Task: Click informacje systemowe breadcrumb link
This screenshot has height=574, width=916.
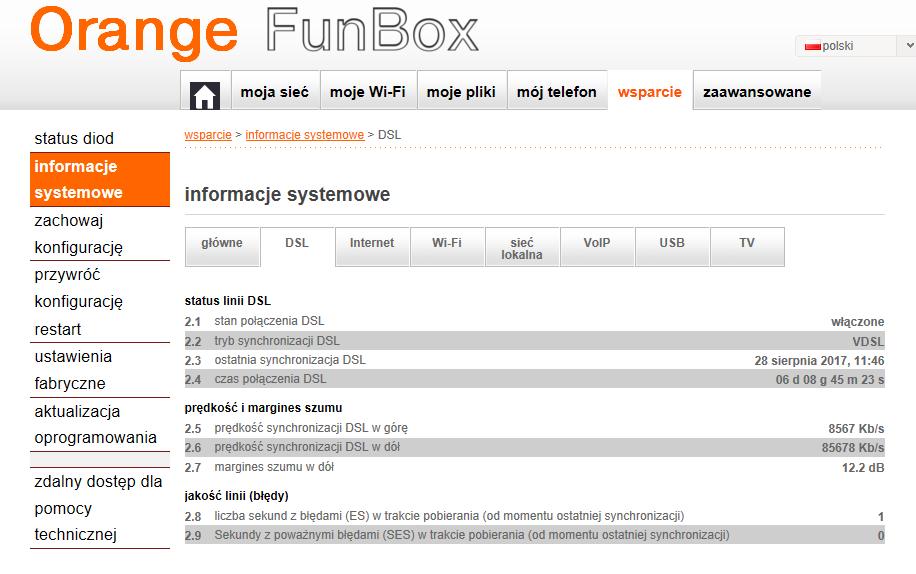Action: pos(305,135)
